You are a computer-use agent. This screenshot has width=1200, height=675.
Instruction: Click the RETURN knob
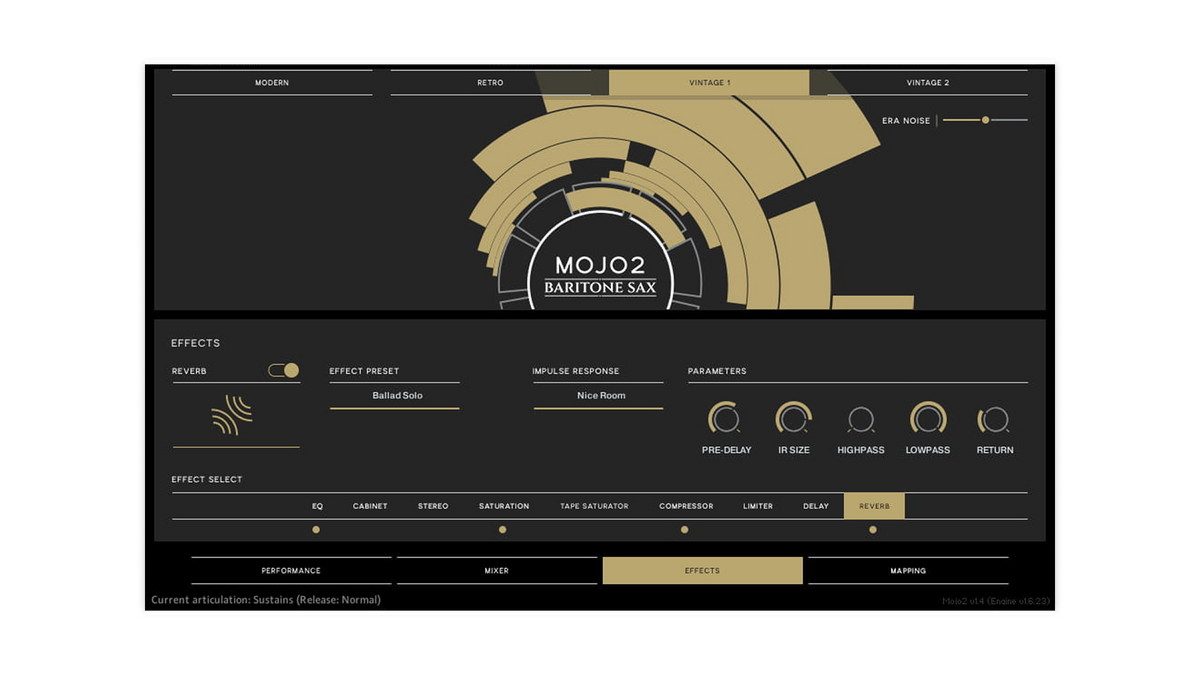[x=994, y=419]
